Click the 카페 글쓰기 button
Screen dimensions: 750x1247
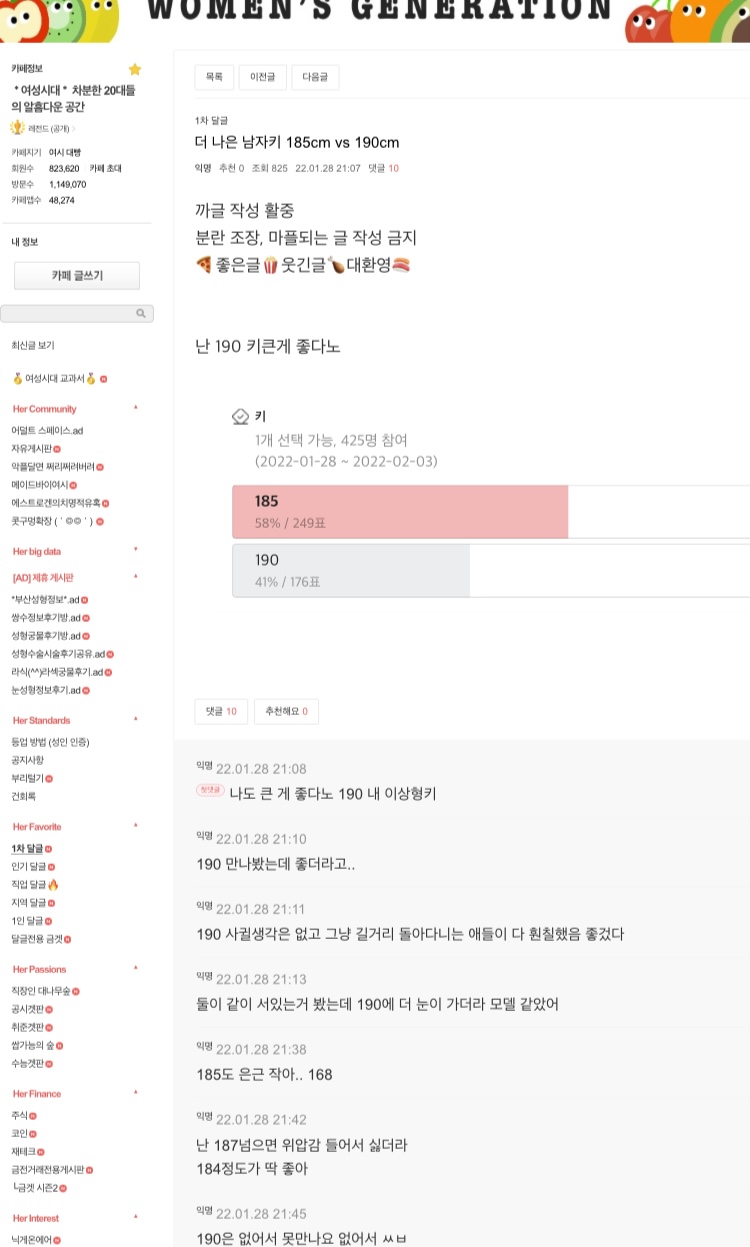(x=77, y=276)
